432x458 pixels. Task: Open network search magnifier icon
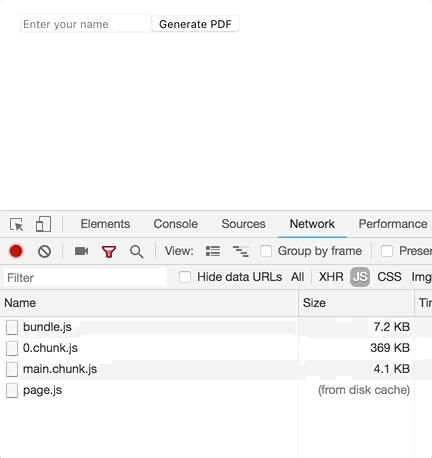point(136,252)
